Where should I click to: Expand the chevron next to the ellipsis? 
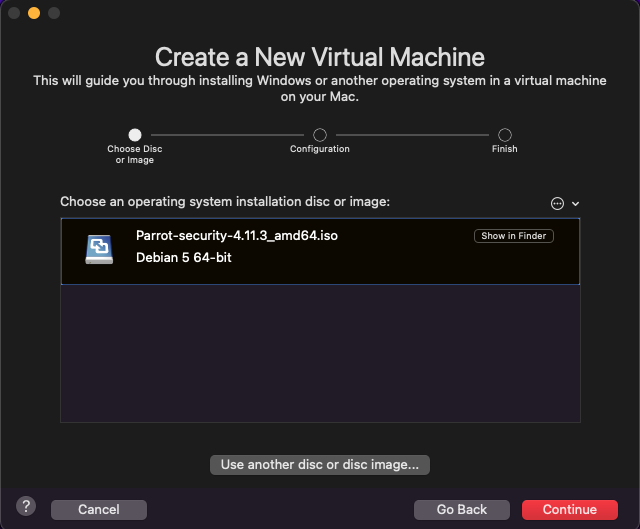click(x=575, y=203)
